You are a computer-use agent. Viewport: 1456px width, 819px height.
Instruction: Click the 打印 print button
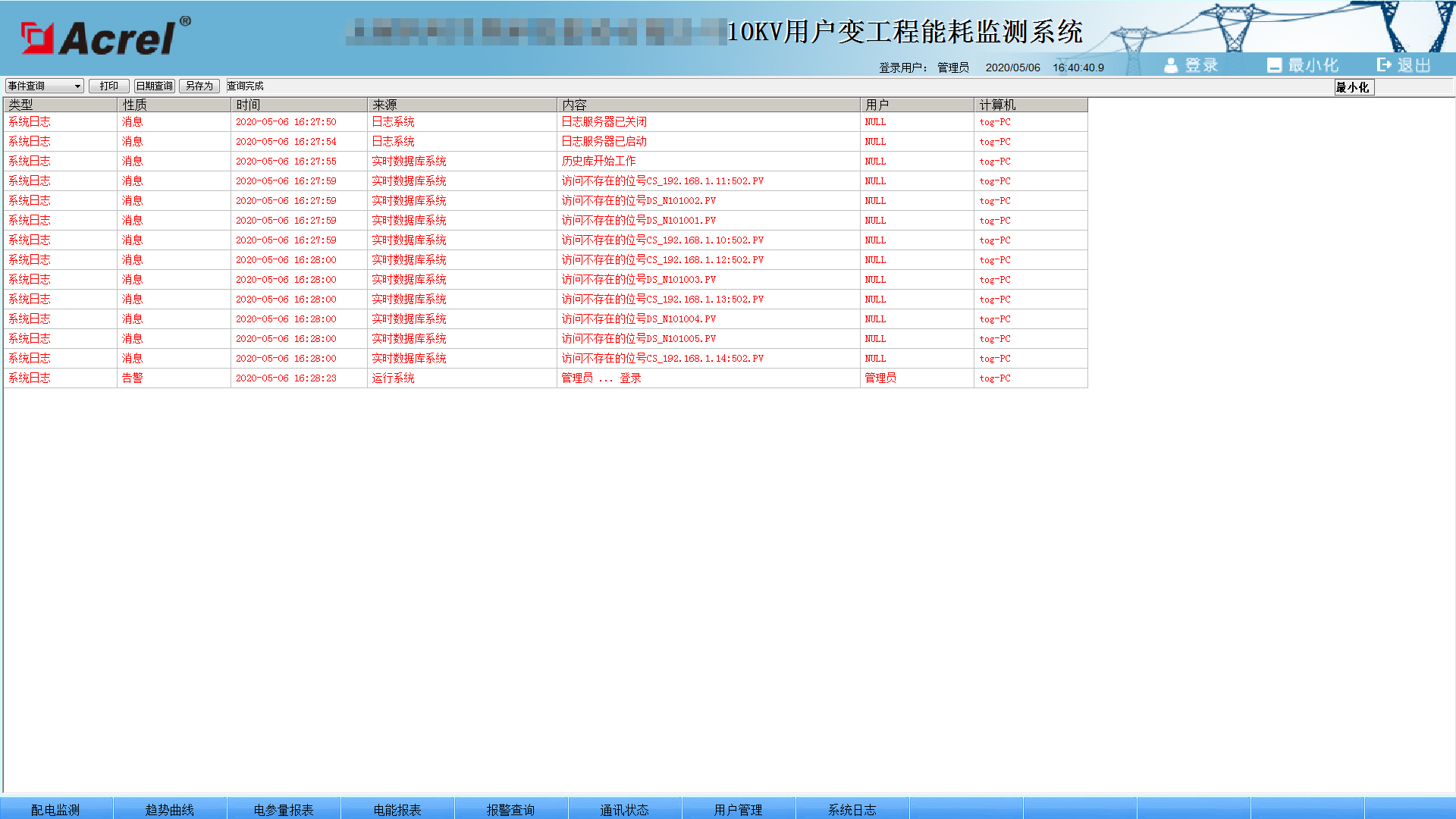108,86
